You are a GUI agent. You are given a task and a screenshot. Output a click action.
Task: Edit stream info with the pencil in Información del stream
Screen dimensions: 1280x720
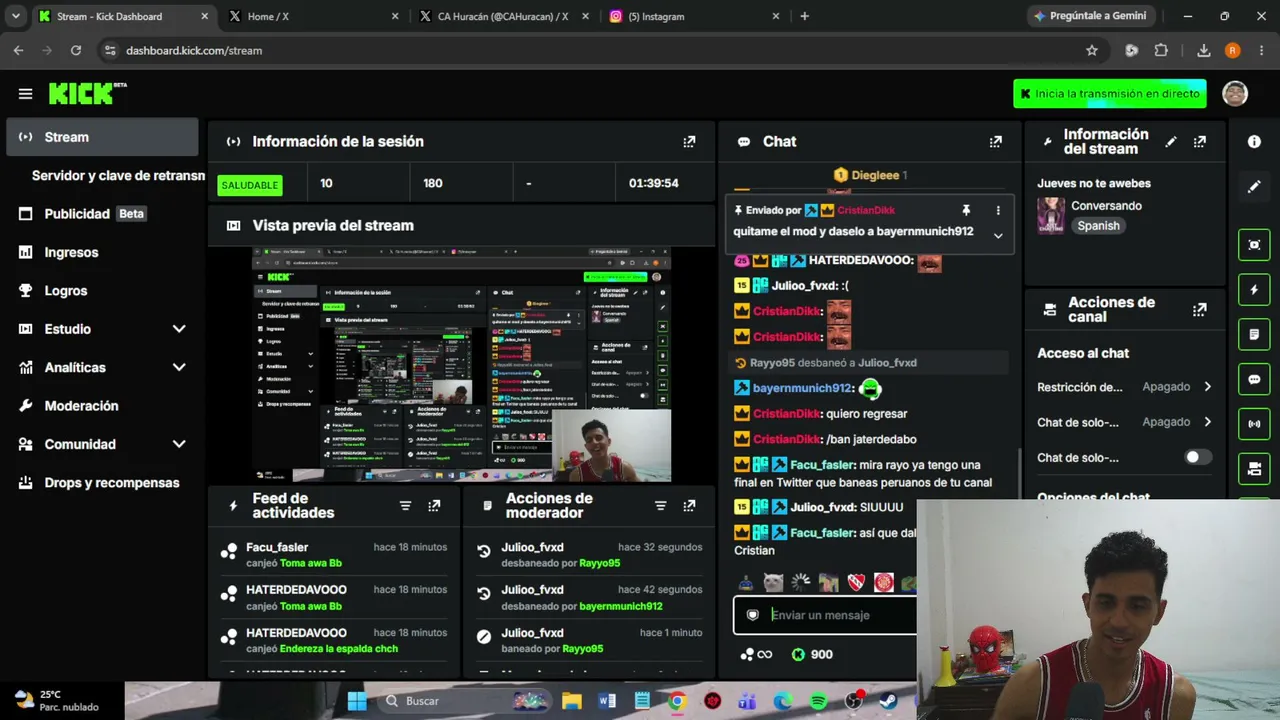1170,142
